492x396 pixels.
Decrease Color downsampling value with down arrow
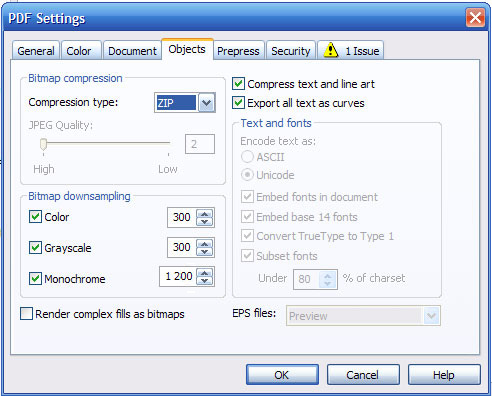tap(205, 221)
